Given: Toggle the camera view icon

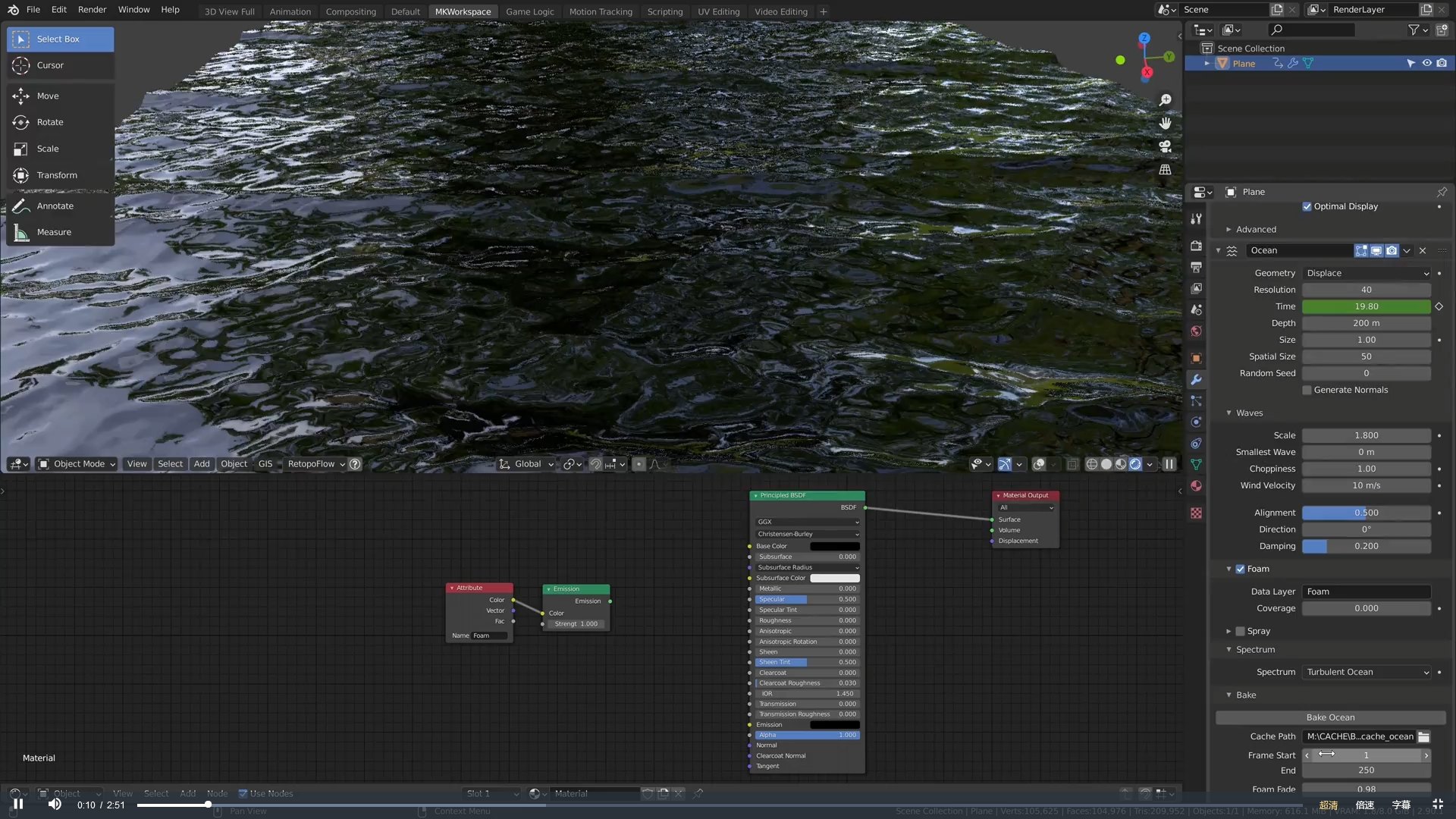Looking at the screenshot, I should (x=1166, y=146).
